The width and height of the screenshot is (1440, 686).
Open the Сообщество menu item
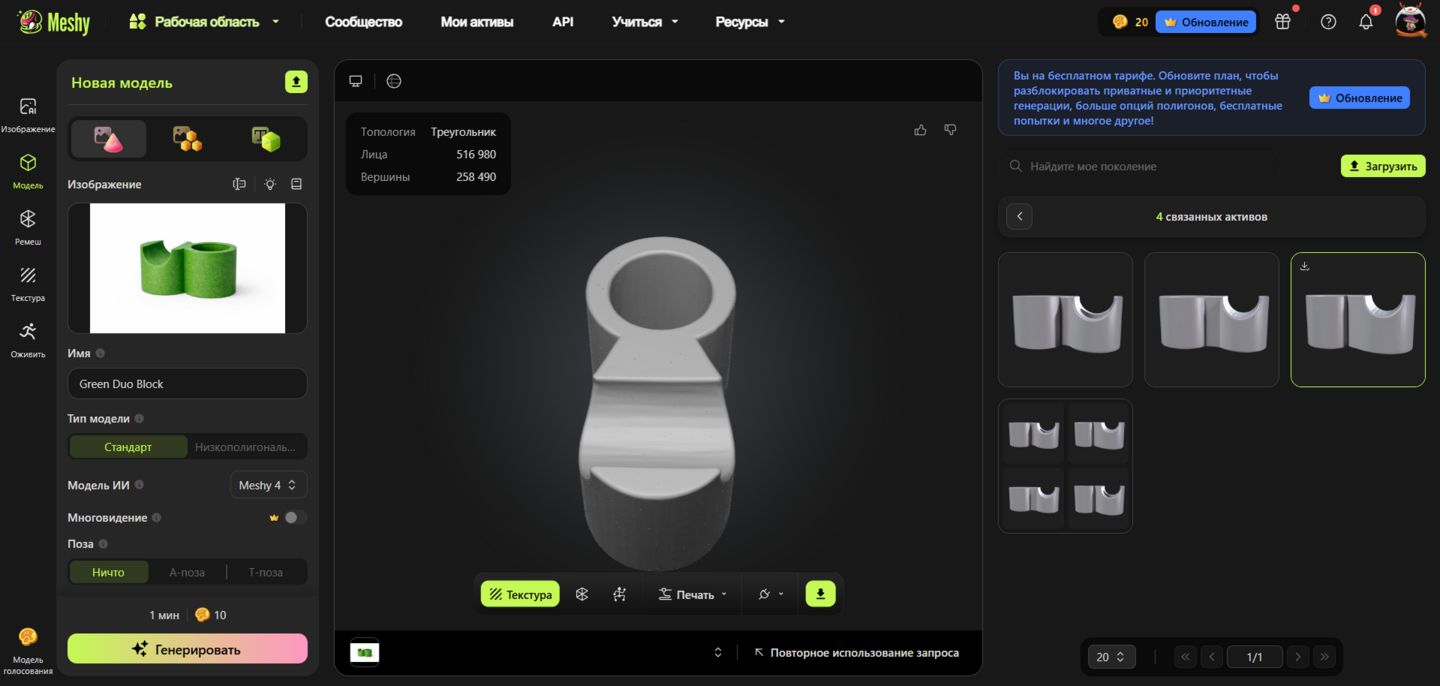click(x=364, y=21)
